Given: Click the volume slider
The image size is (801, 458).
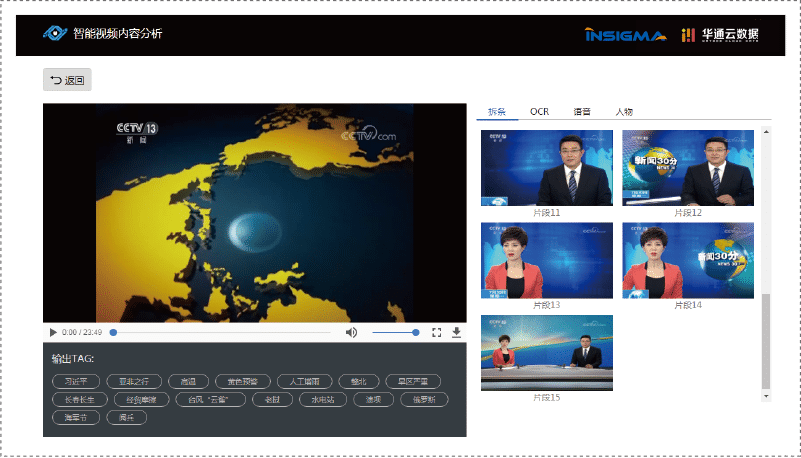Looking at the screenshot, I should 395,332.
